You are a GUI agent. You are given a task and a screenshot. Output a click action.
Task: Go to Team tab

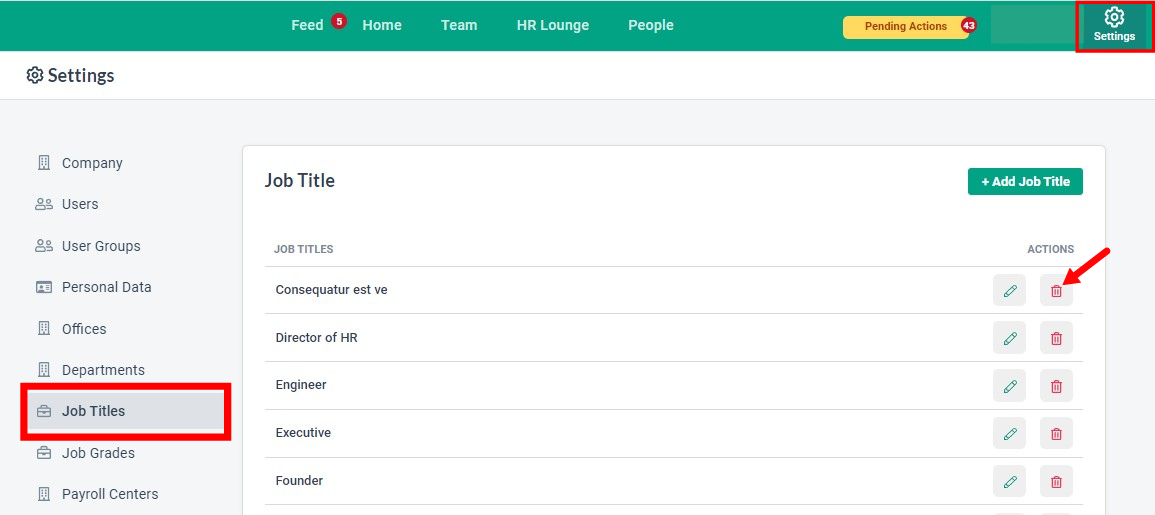pos(459,26)
